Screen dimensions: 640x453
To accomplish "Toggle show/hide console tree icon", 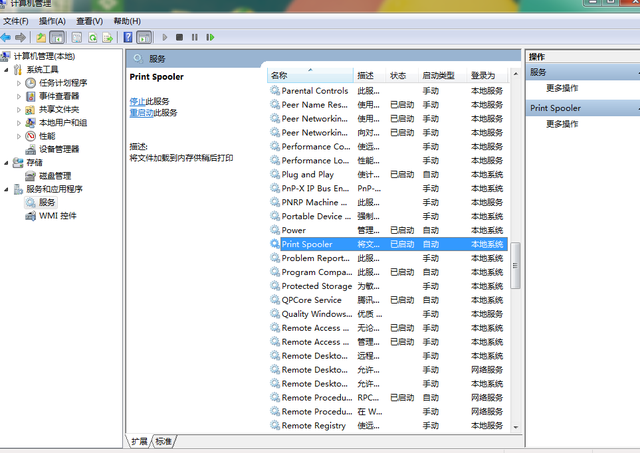I will click(57, 38).
